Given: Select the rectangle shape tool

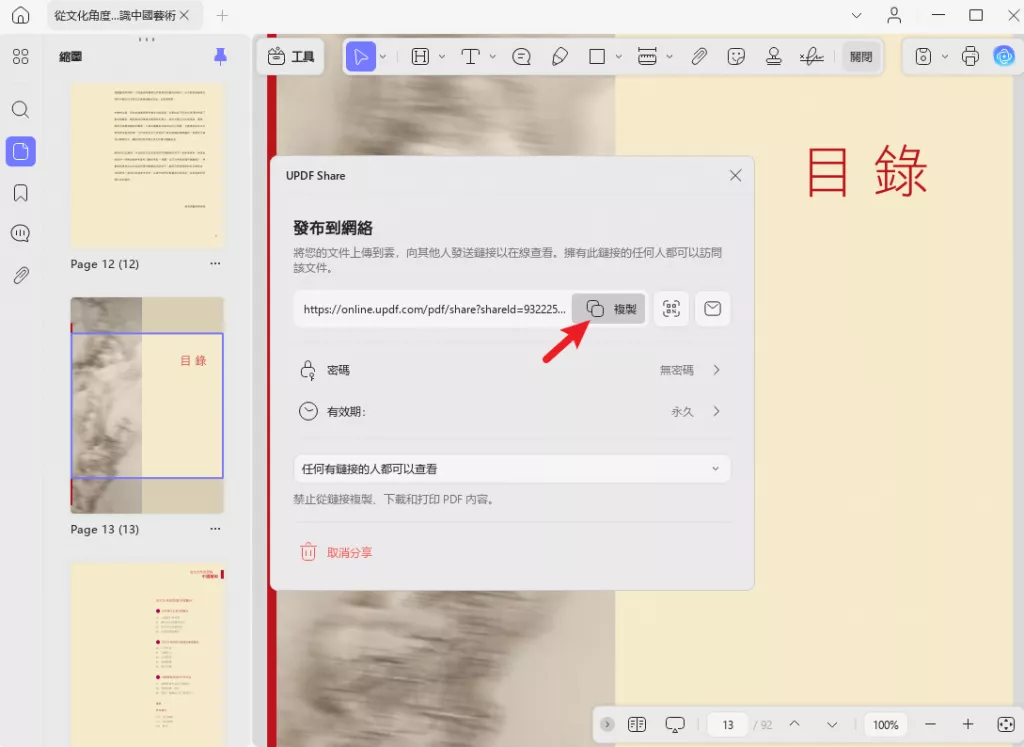Looking at the screenshot, I should click(x=597, y=57).
